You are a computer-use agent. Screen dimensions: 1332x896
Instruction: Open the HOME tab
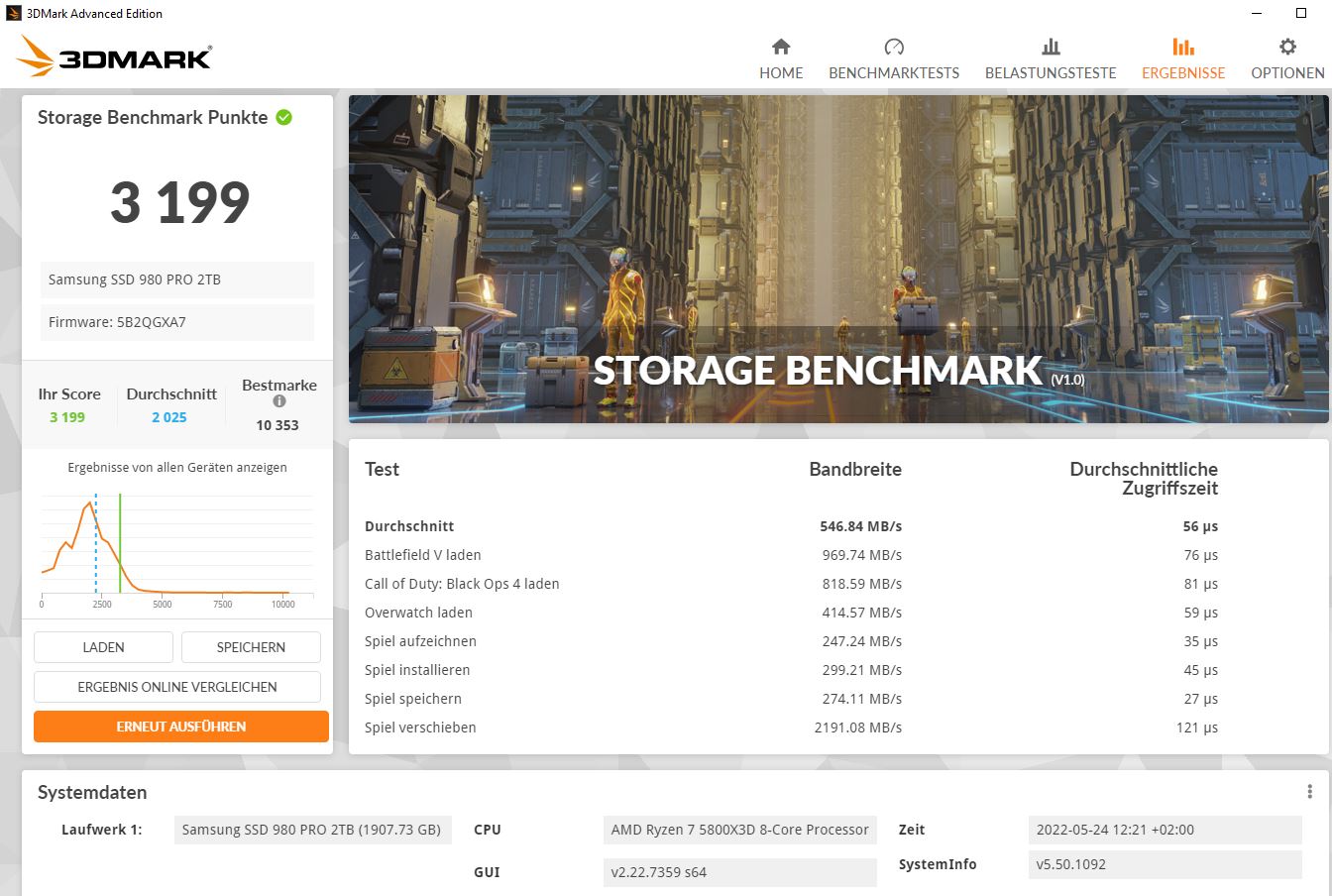[781, 59]
